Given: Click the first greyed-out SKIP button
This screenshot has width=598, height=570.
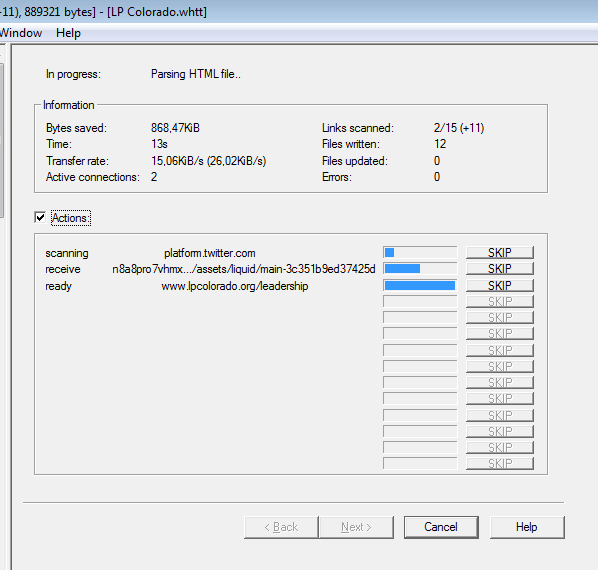Looking at the screenshot, I should [500, 302].
